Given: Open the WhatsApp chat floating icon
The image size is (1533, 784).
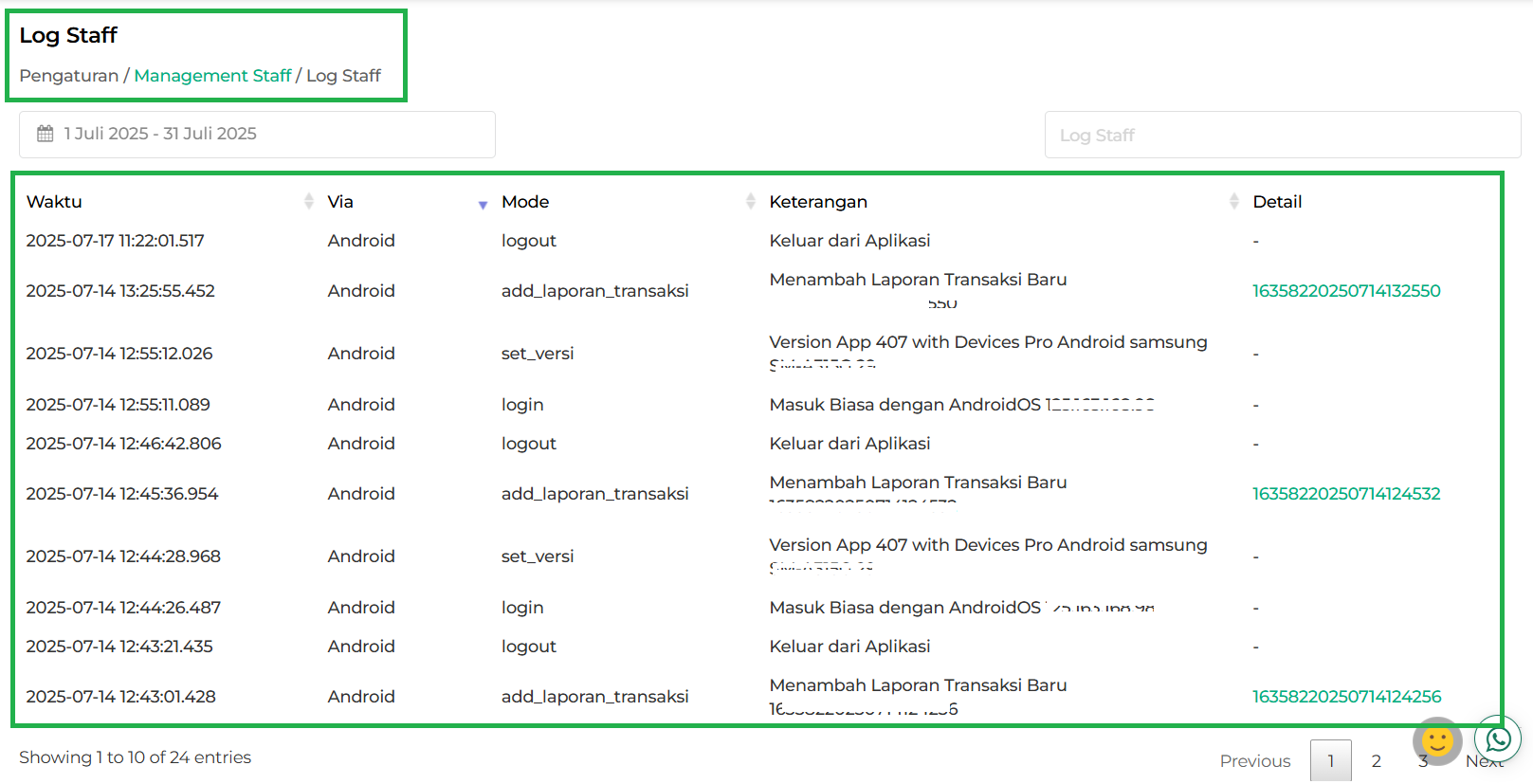Looking at the screenshot, I should (x=1498, y=739).
